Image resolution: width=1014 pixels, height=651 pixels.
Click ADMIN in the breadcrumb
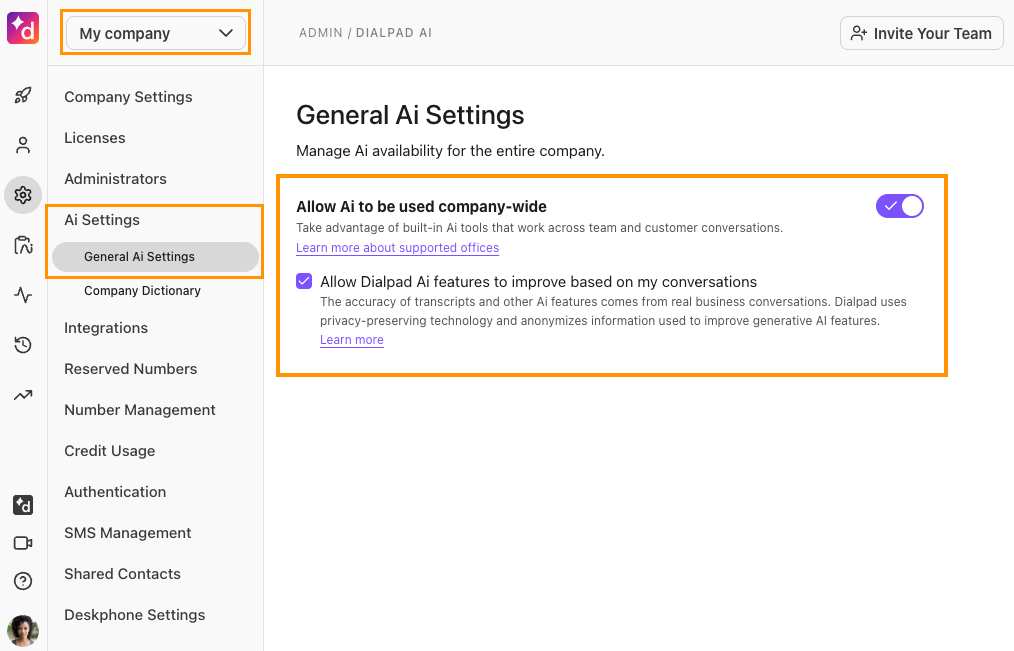click(x=321, y=33)
